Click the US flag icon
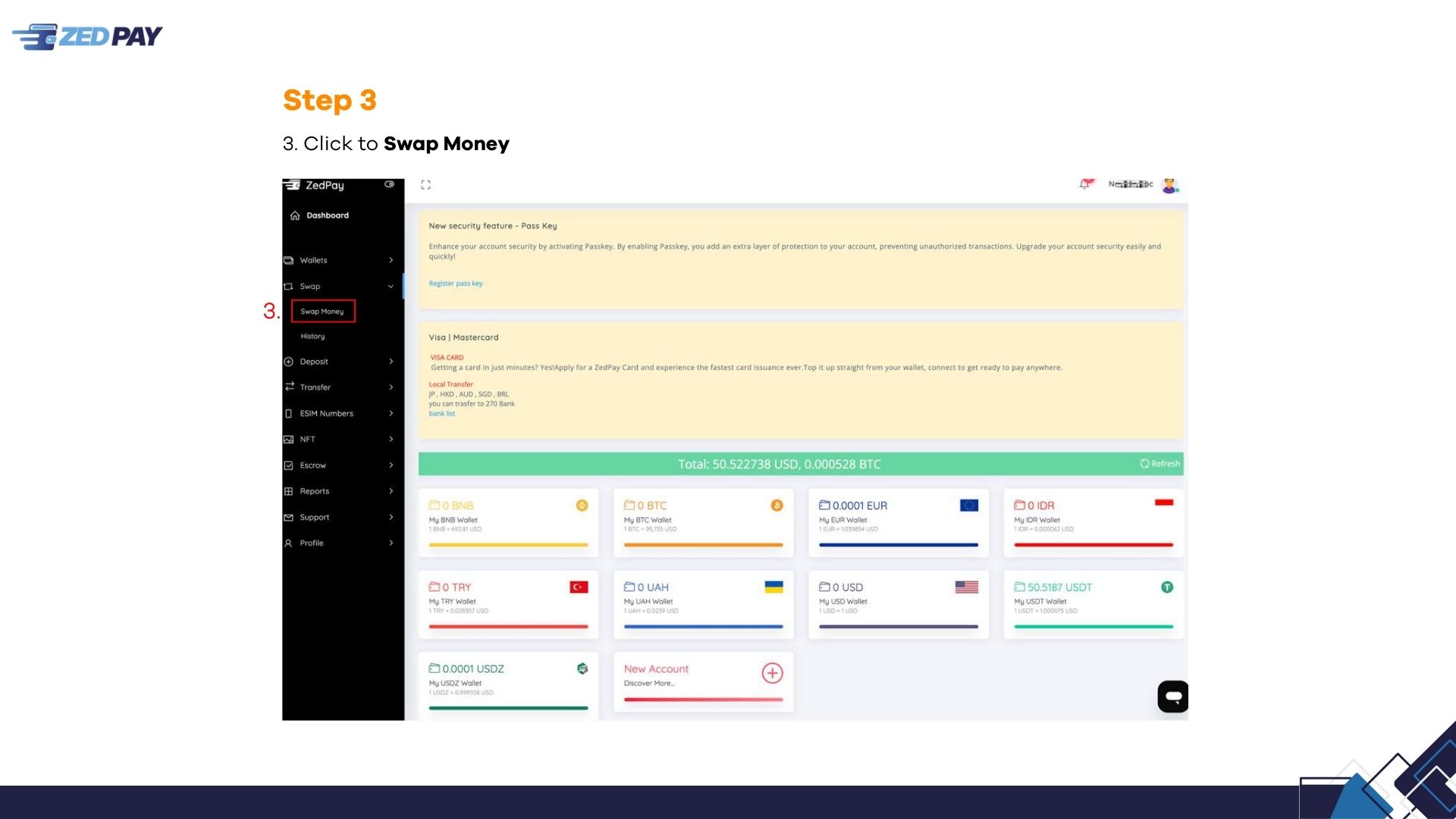The width and height of the screenshot is (1456, 819). (967, 587)
